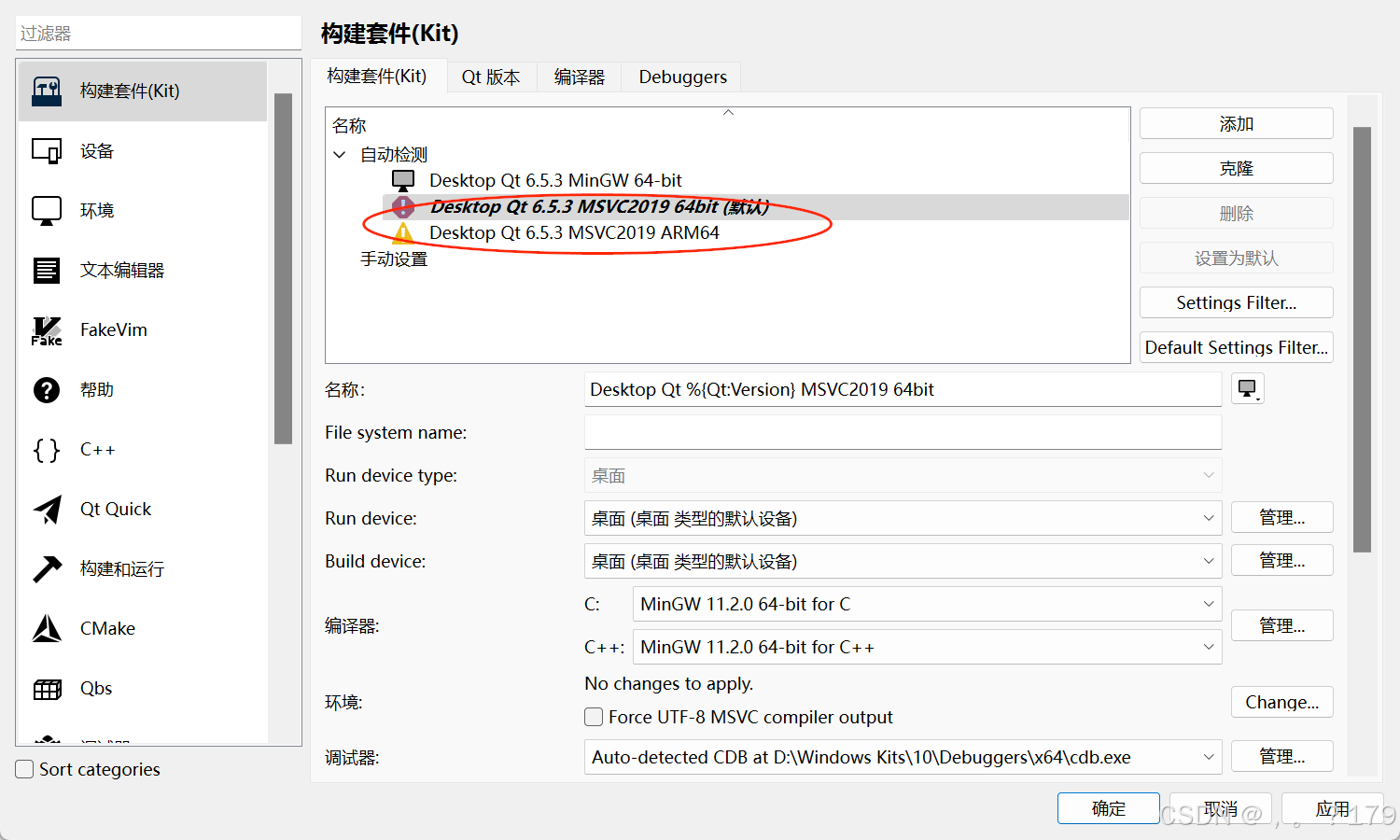Click the sort arrow above kit list
Screen dimensions: 1400x840
729,112
